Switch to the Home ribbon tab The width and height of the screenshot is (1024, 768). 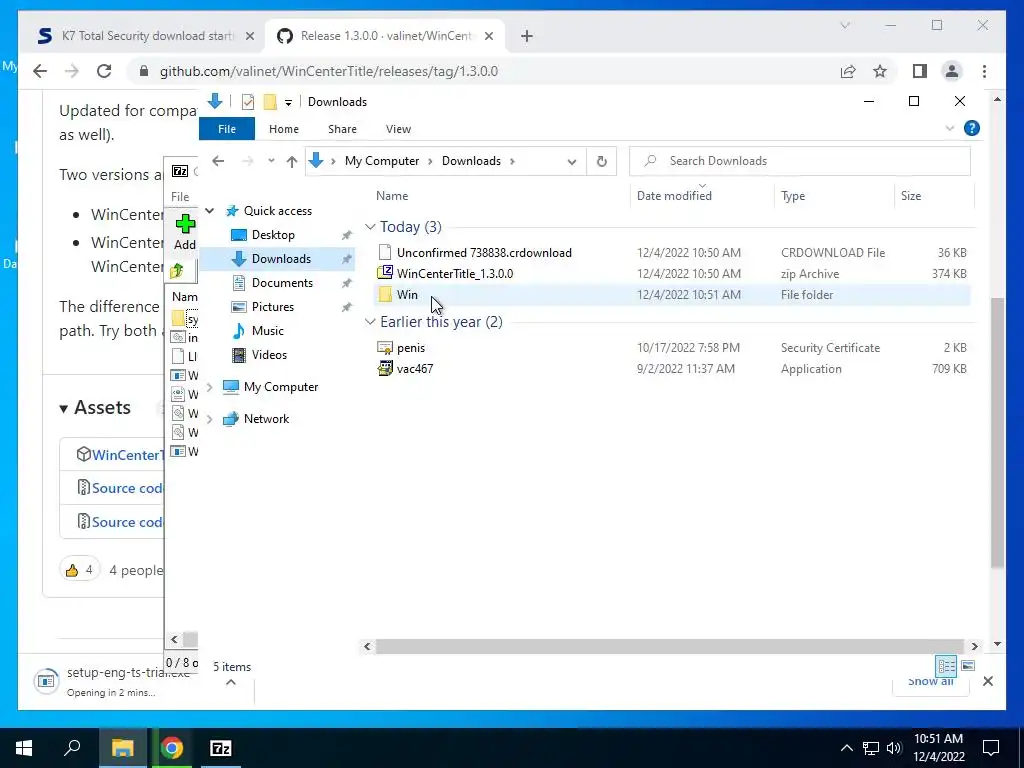tap(283, 129)
